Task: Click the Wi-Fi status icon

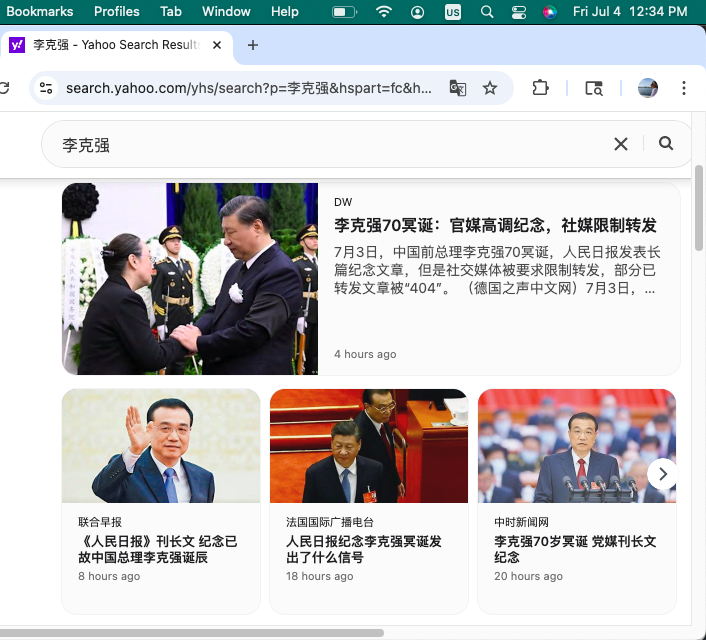Action: coord(384,12)
